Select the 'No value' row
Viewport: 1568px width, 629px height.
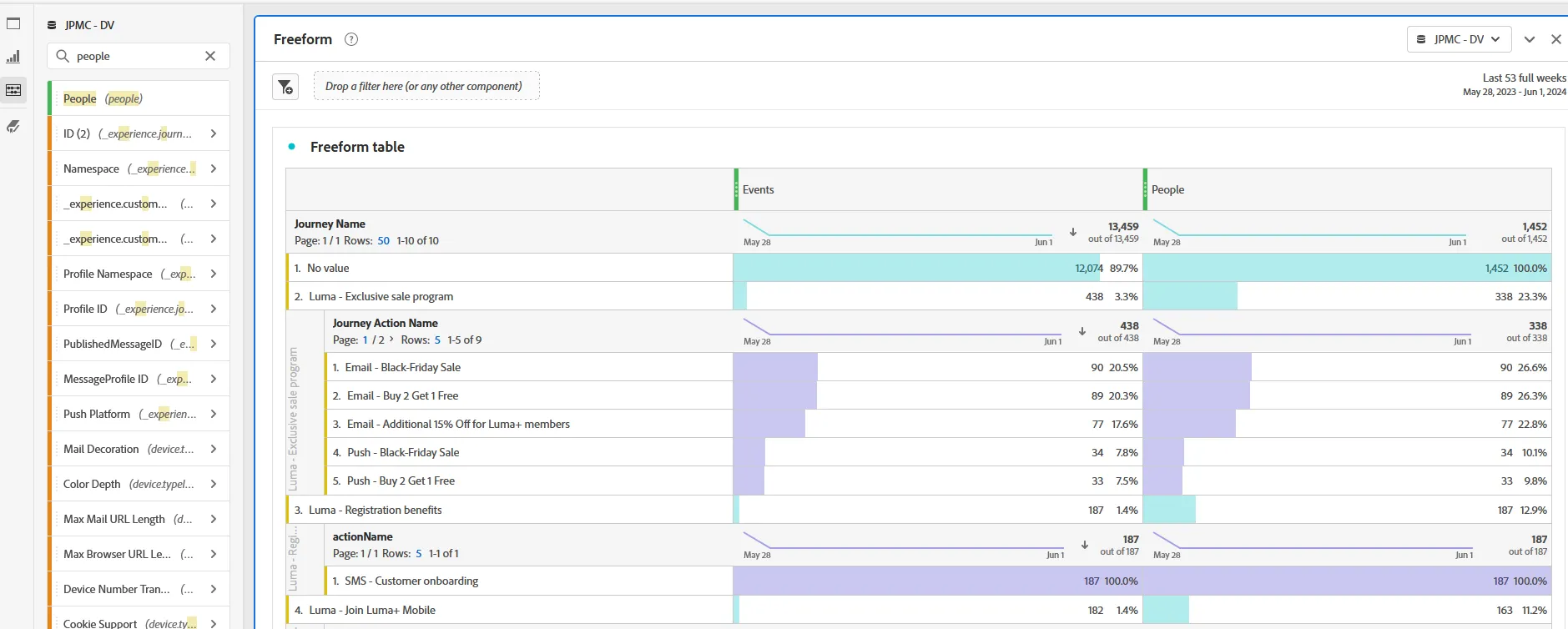(x=509, y=268)
